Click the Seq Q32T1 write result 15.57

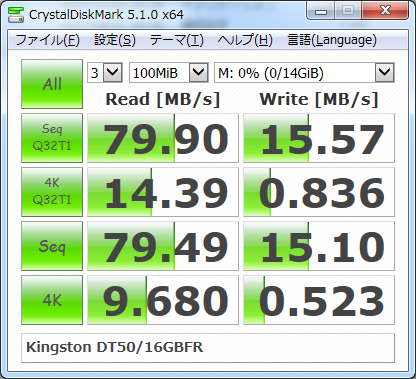[319, 138]
